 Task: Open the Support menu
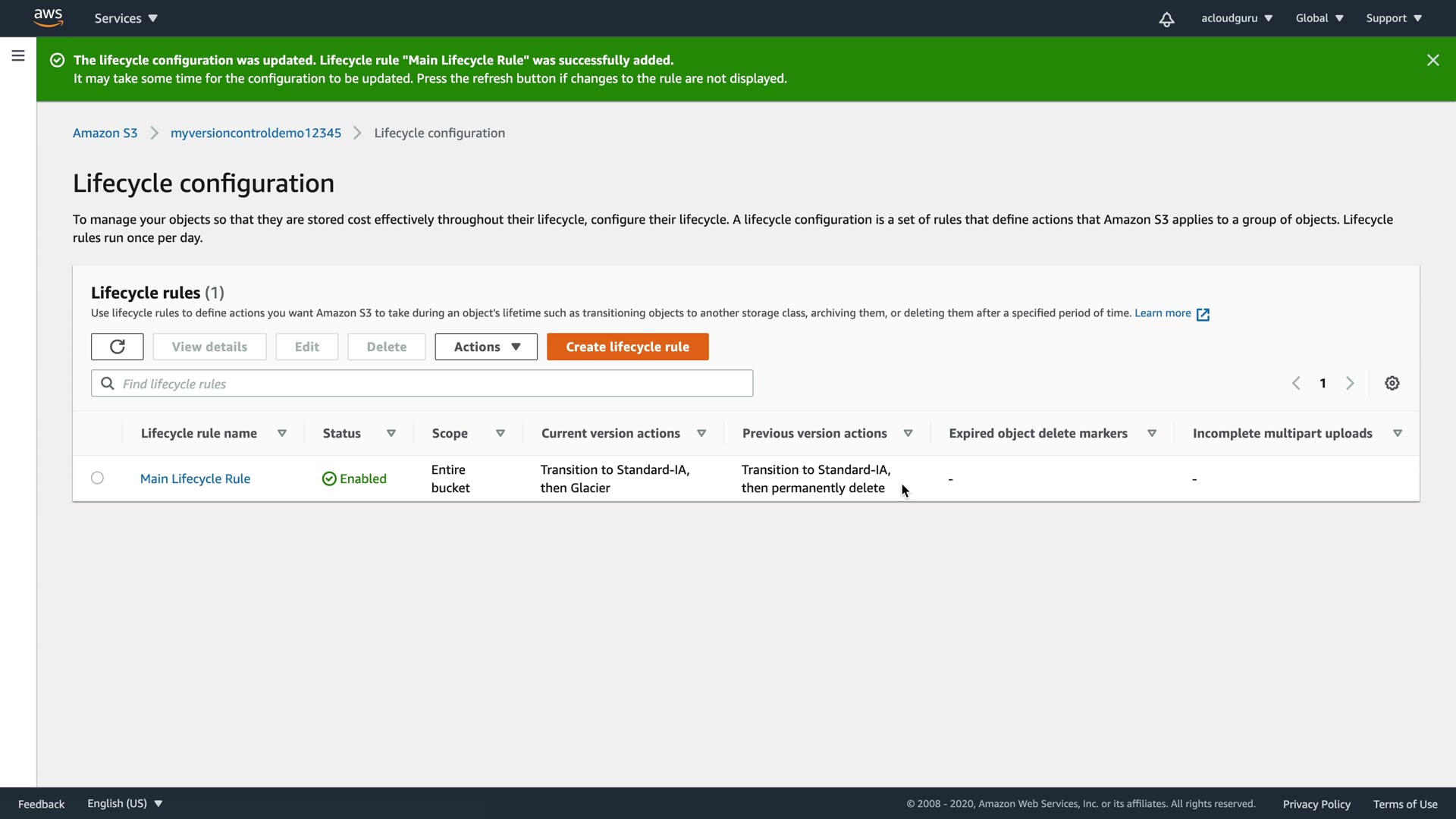coord(1393,18)
